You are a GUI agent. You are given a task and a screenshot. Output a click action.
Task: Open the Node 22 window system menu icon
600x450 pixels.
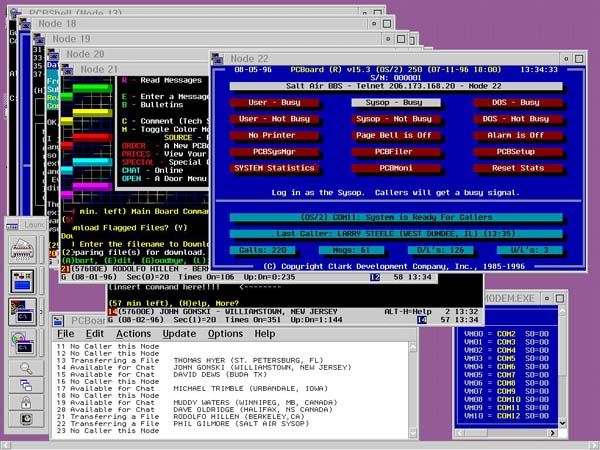coord(217,59)
